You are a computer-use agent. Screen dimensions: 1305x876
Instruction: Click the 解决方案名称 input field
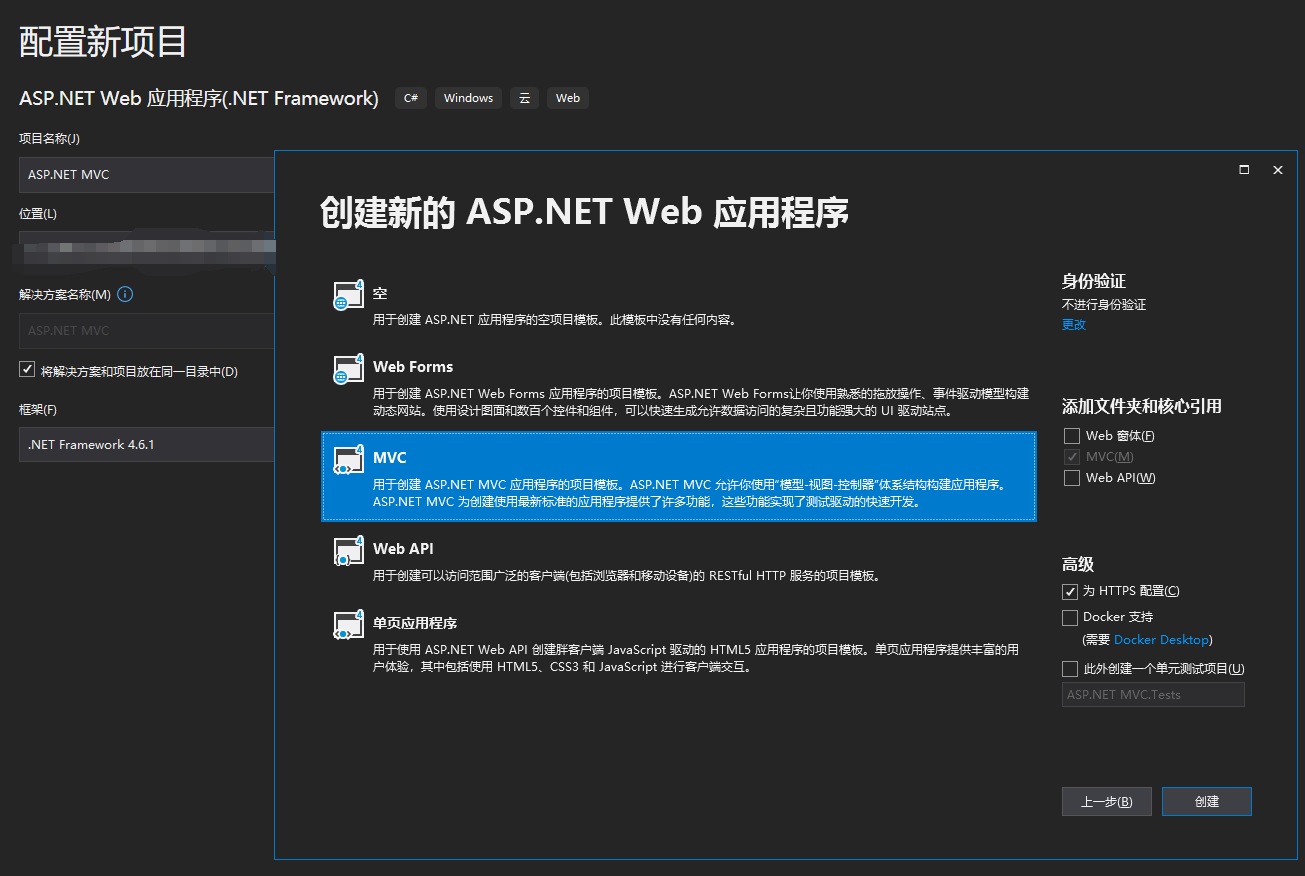click(146, 330)
